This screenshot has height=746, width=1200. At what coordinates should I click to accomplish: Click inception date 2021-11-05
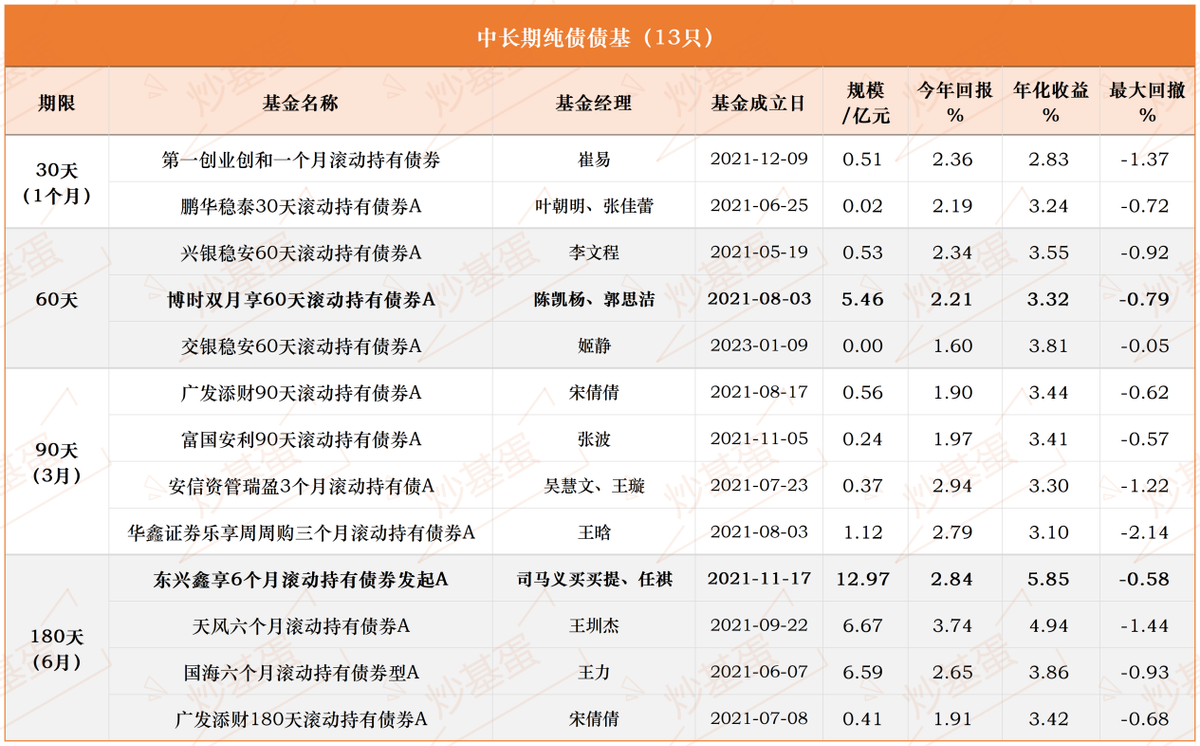[758, 439]
